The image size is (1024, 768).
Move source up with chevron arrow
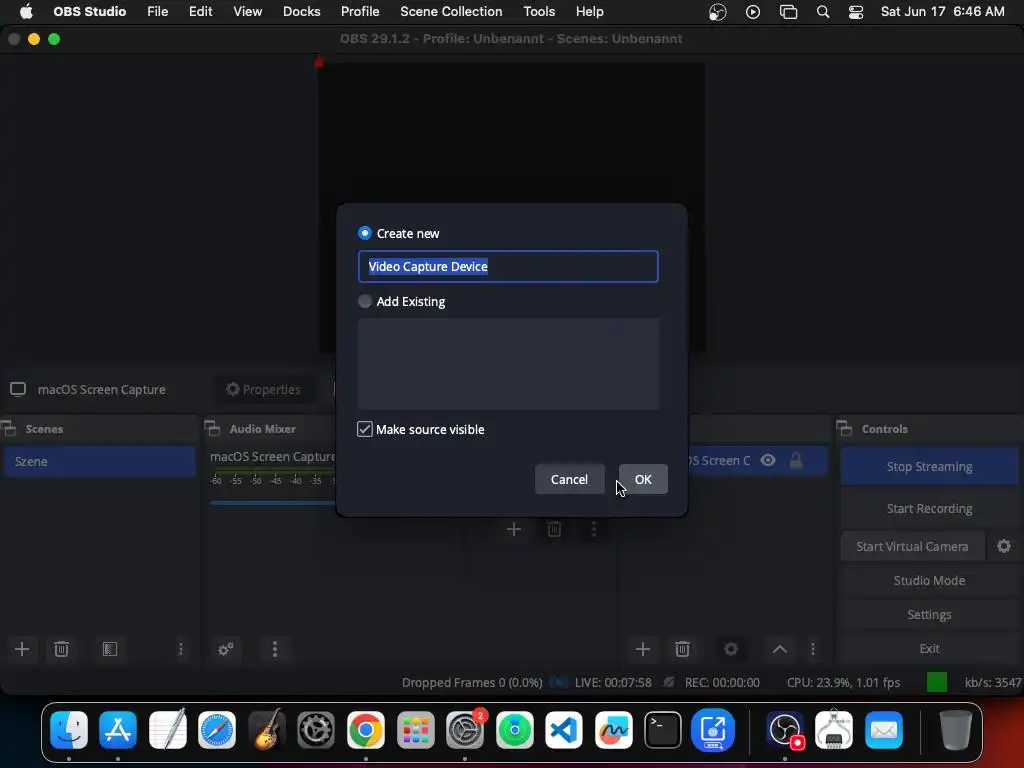[780, 649]
